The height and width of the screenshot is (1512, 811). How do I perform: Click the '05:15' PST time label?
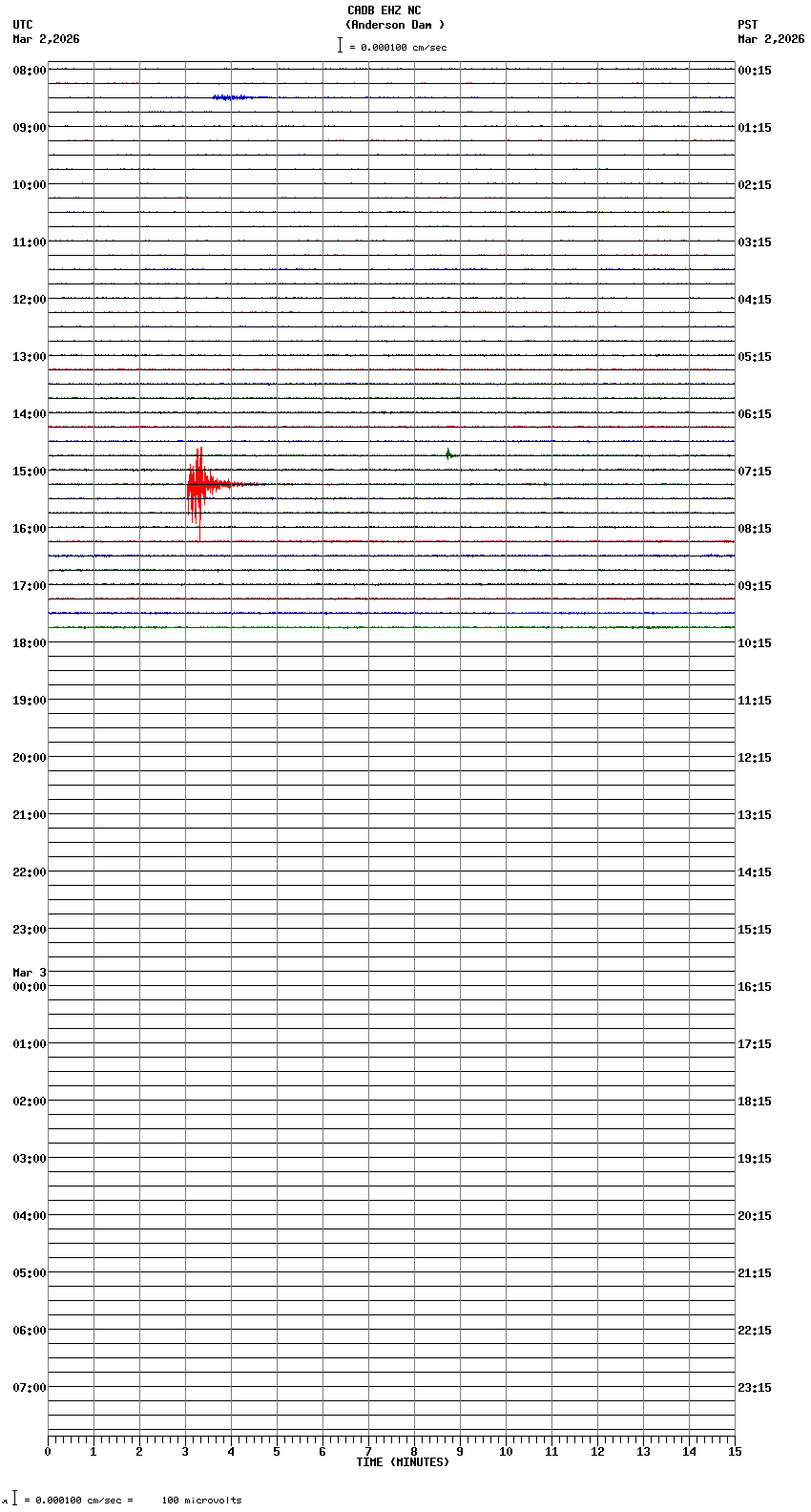755,357
